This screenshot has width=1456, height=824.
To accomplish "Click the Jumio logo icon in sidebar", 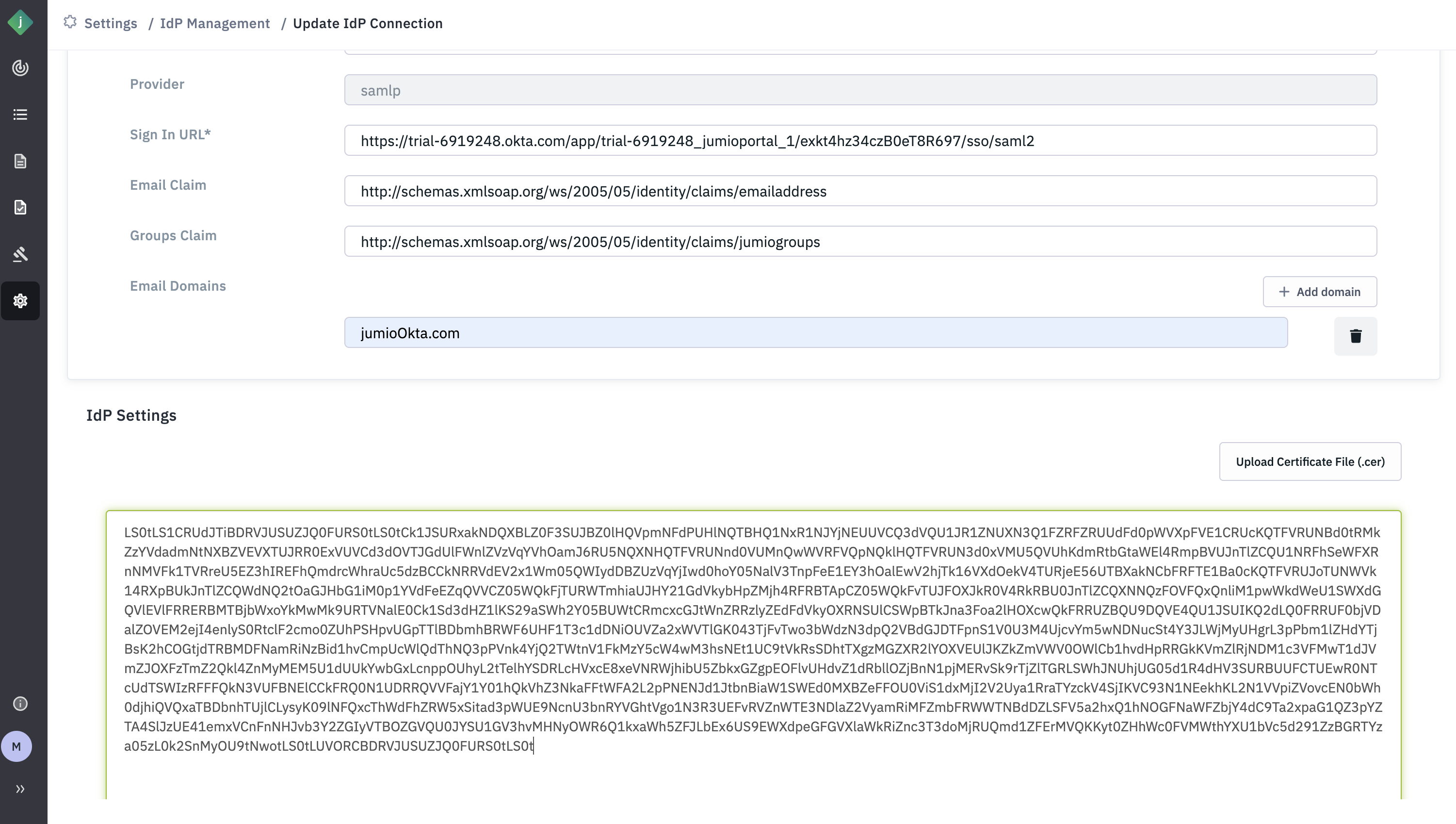I will pos(20,23).
